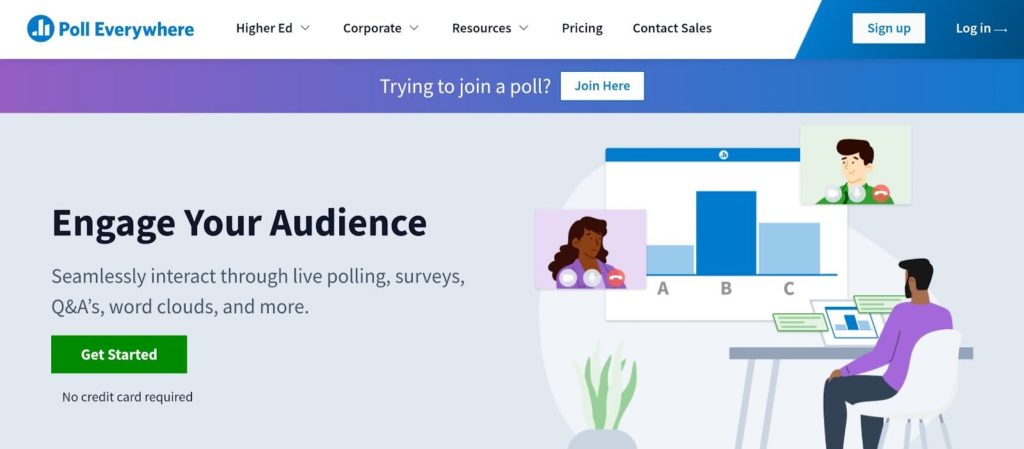Click the small logo icon atop the chart window
Image resolution: width=1024 pixels, height=449 pixels.
724,155
